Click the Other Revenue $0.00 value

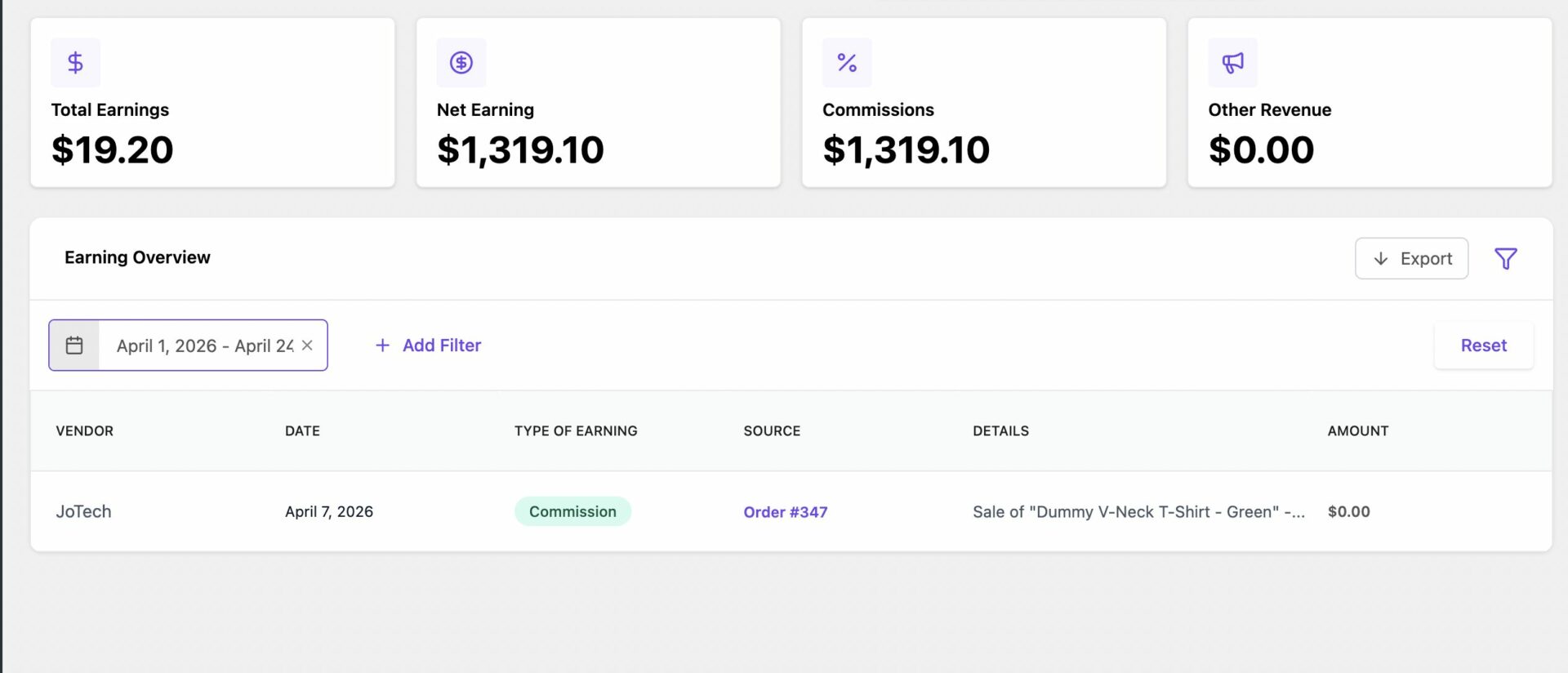[1261, 150]
